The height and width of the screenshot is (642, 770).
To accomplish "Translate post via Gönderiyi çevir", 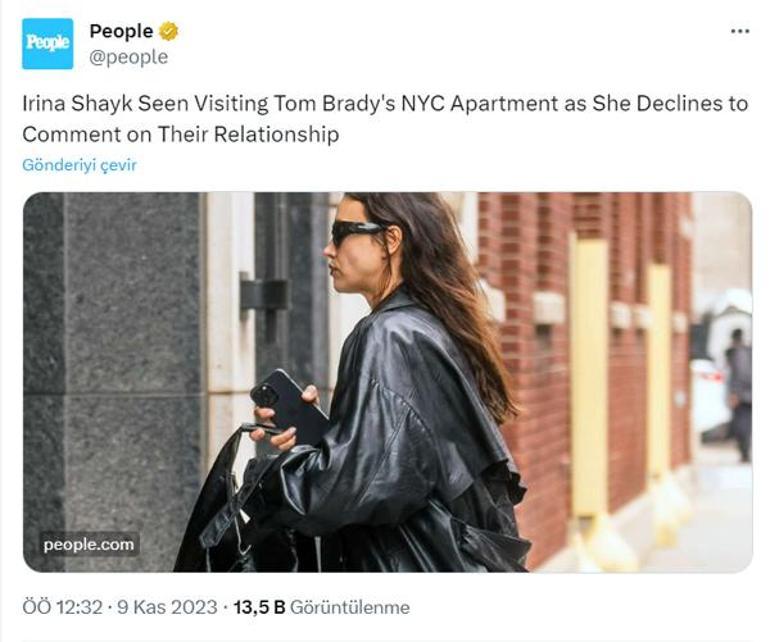I will coord(79,165).
